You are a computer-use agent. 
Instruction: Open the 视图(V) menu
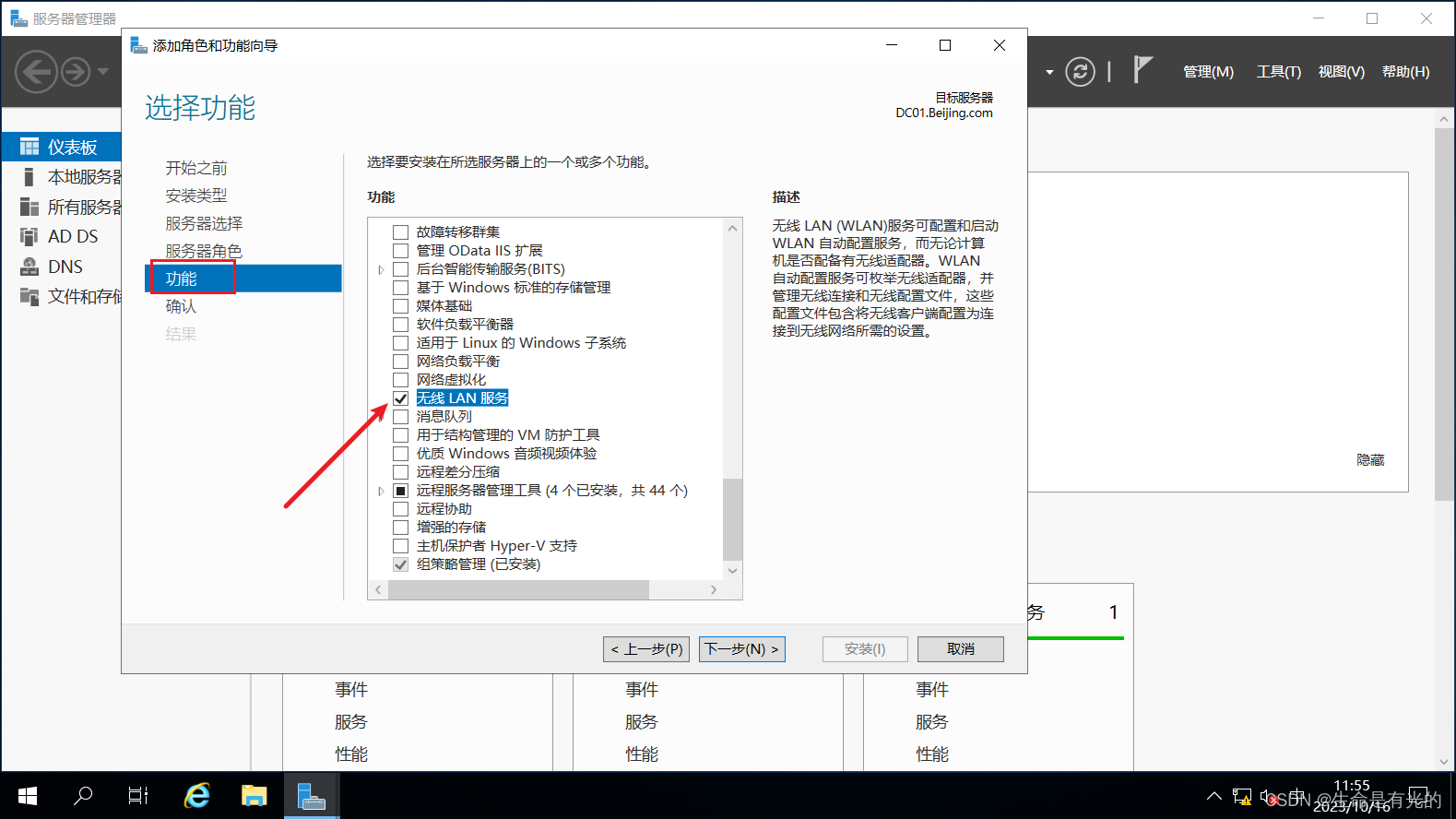tap(1341, 71)
